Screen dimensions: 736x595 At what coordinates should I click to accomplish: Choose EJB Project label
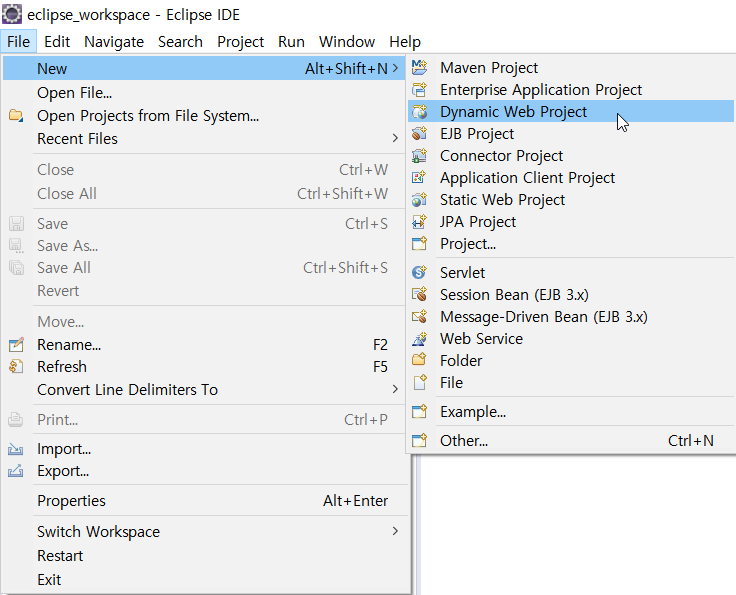click(x=477, y=134)
